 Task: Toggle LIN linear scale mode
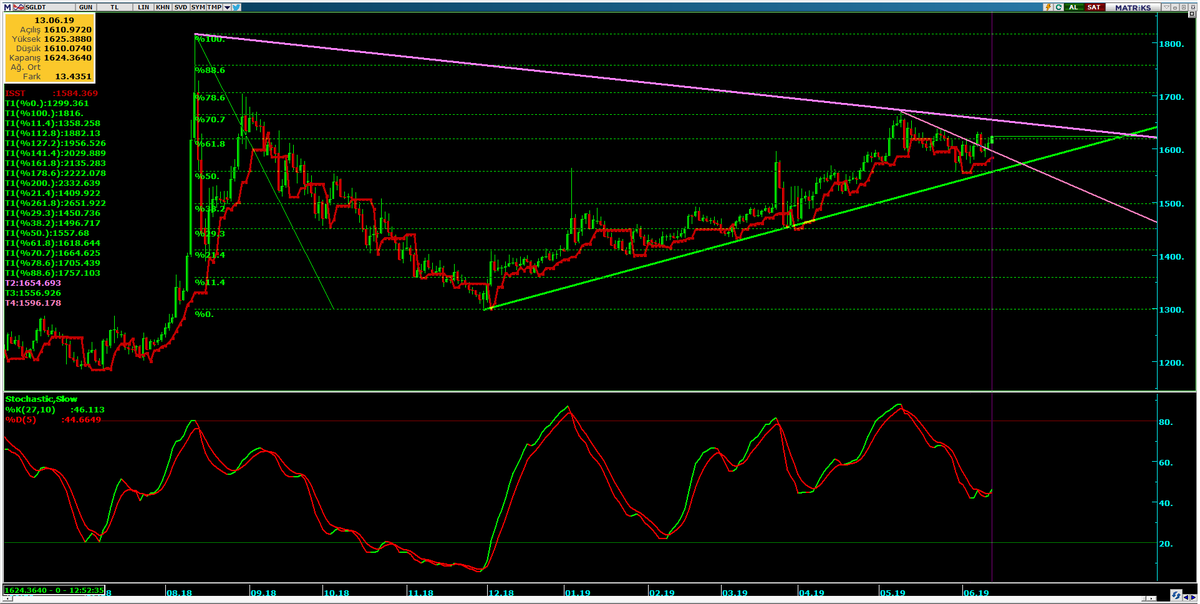coord(143,7)
